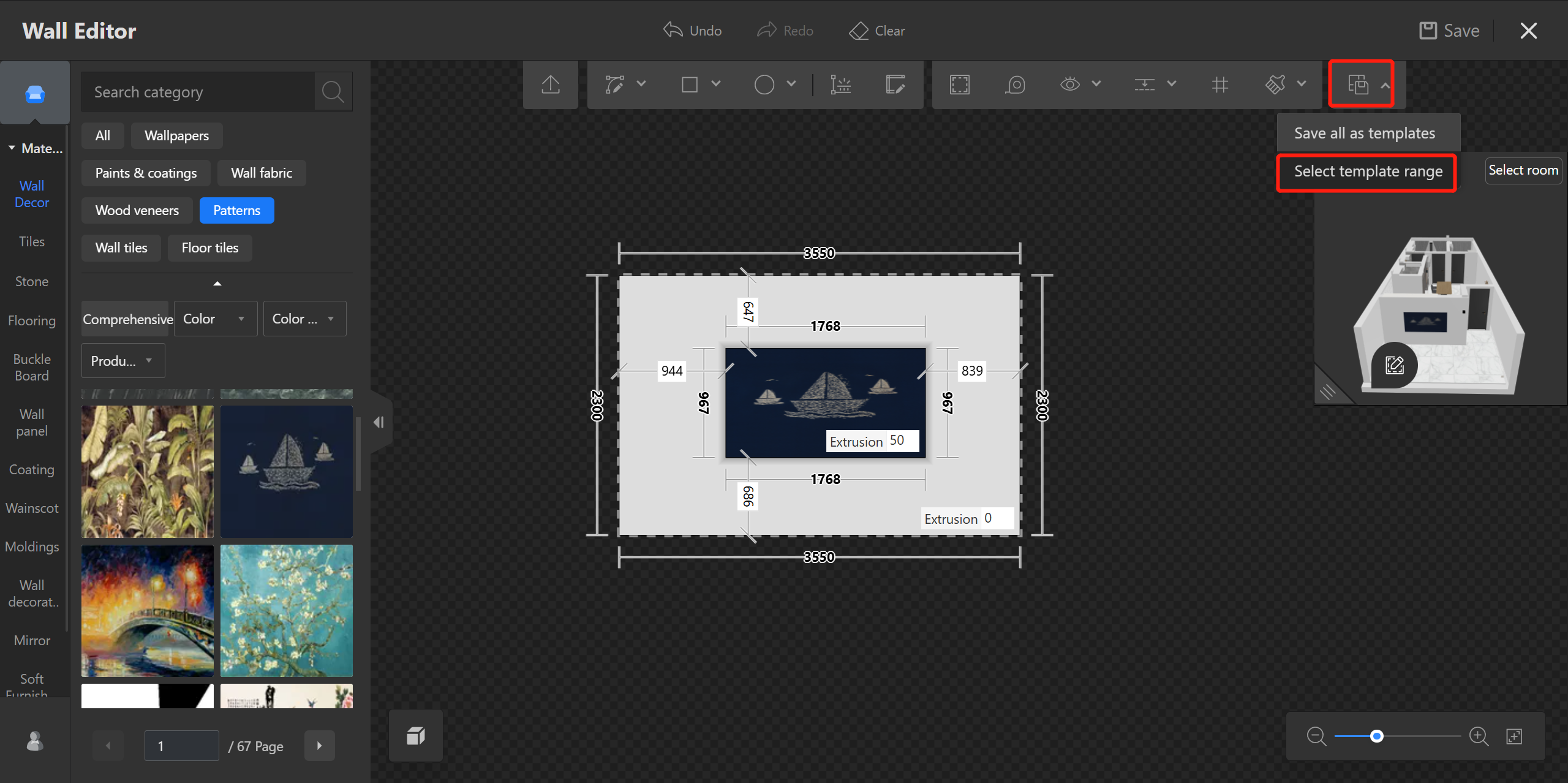This screenshot has height=783, width=1568.
Task: Pick the sailboat pattern thumbnail
Action: coord(286,471)
